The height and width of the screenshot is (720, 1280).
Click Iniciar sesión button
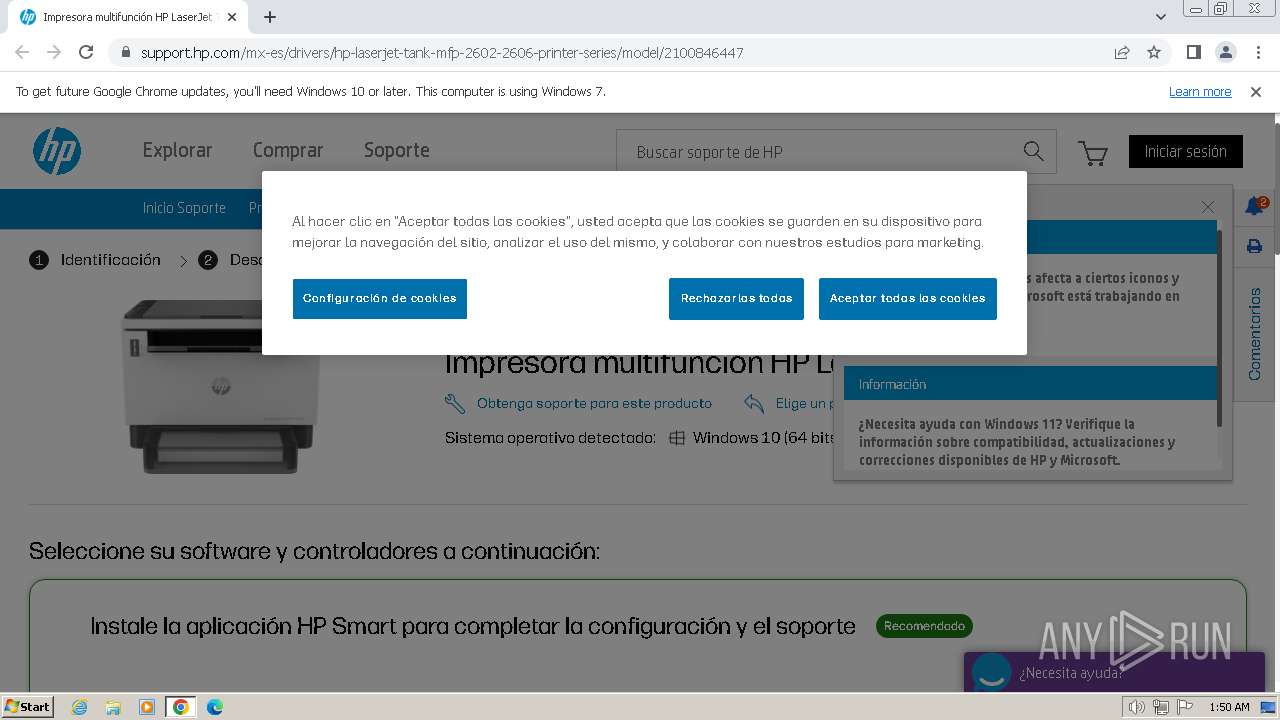tap(1186, 152)
